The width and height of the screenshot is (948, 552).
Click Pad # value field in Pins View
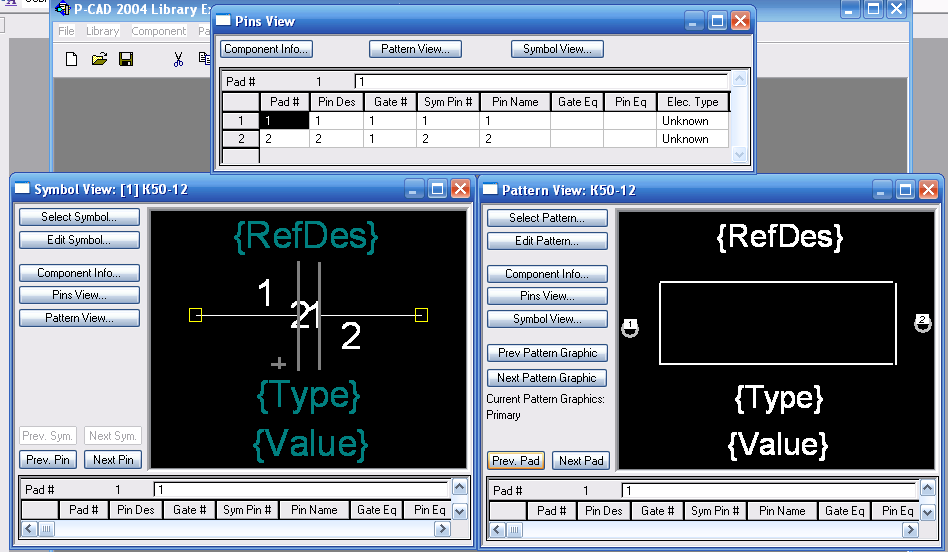[x=542, y=82]
